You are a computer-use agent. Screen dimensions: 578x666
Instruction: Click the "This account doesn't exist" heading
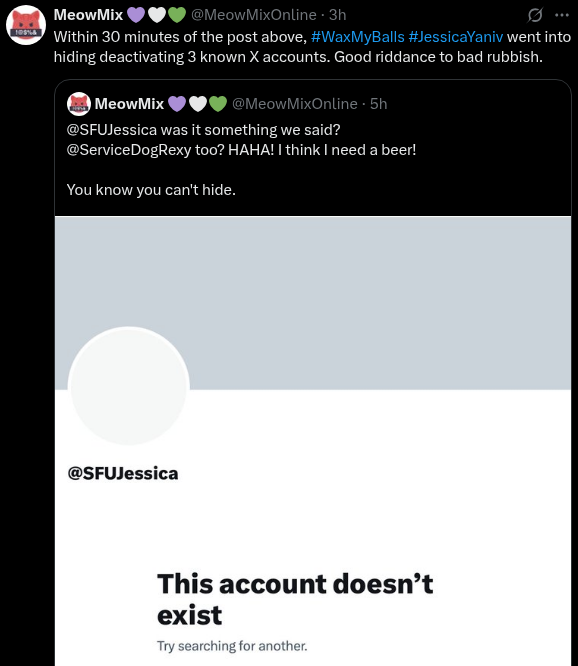(x=295, y=599)
